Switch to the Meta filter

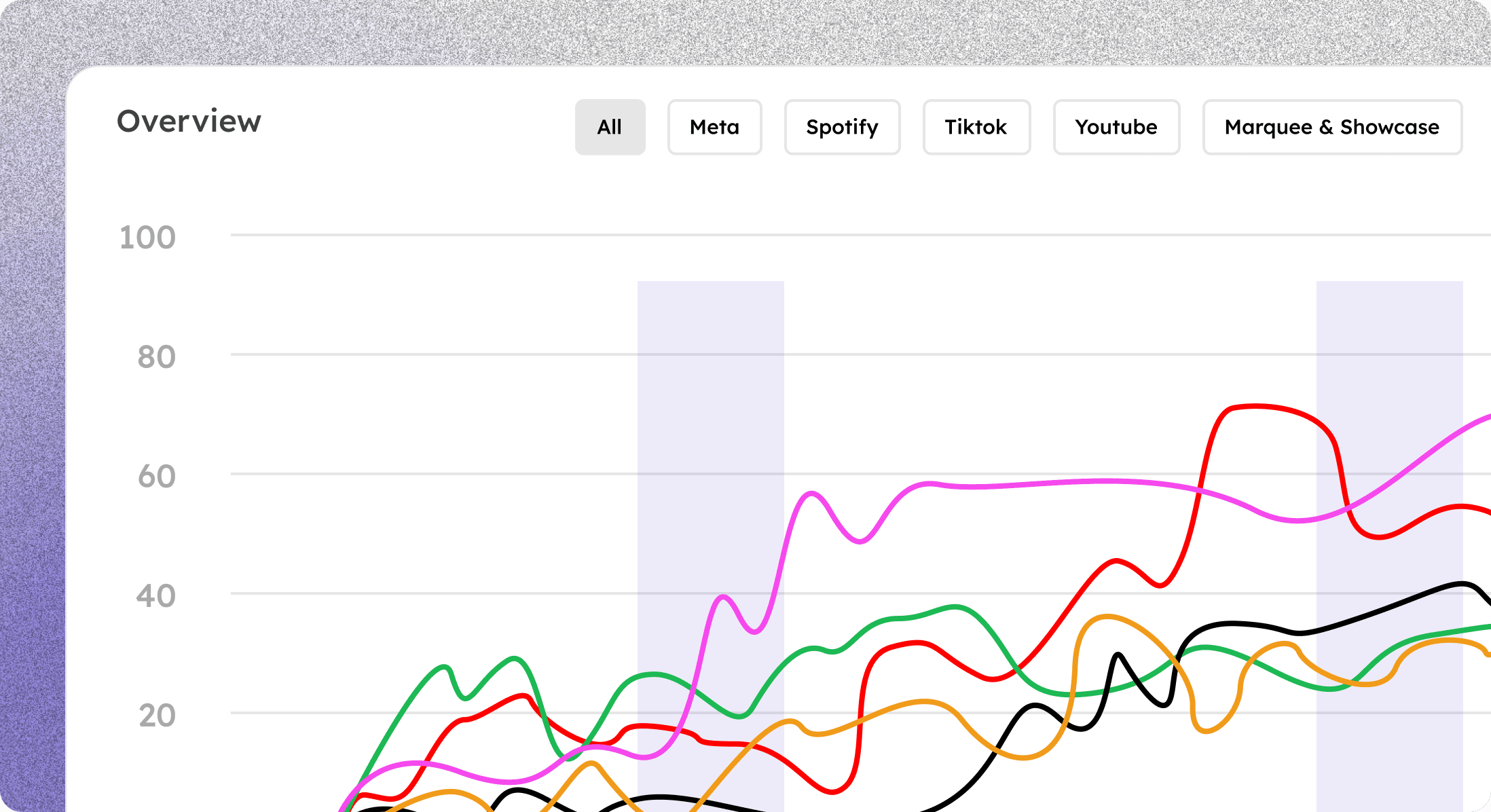tap(714, 127)
